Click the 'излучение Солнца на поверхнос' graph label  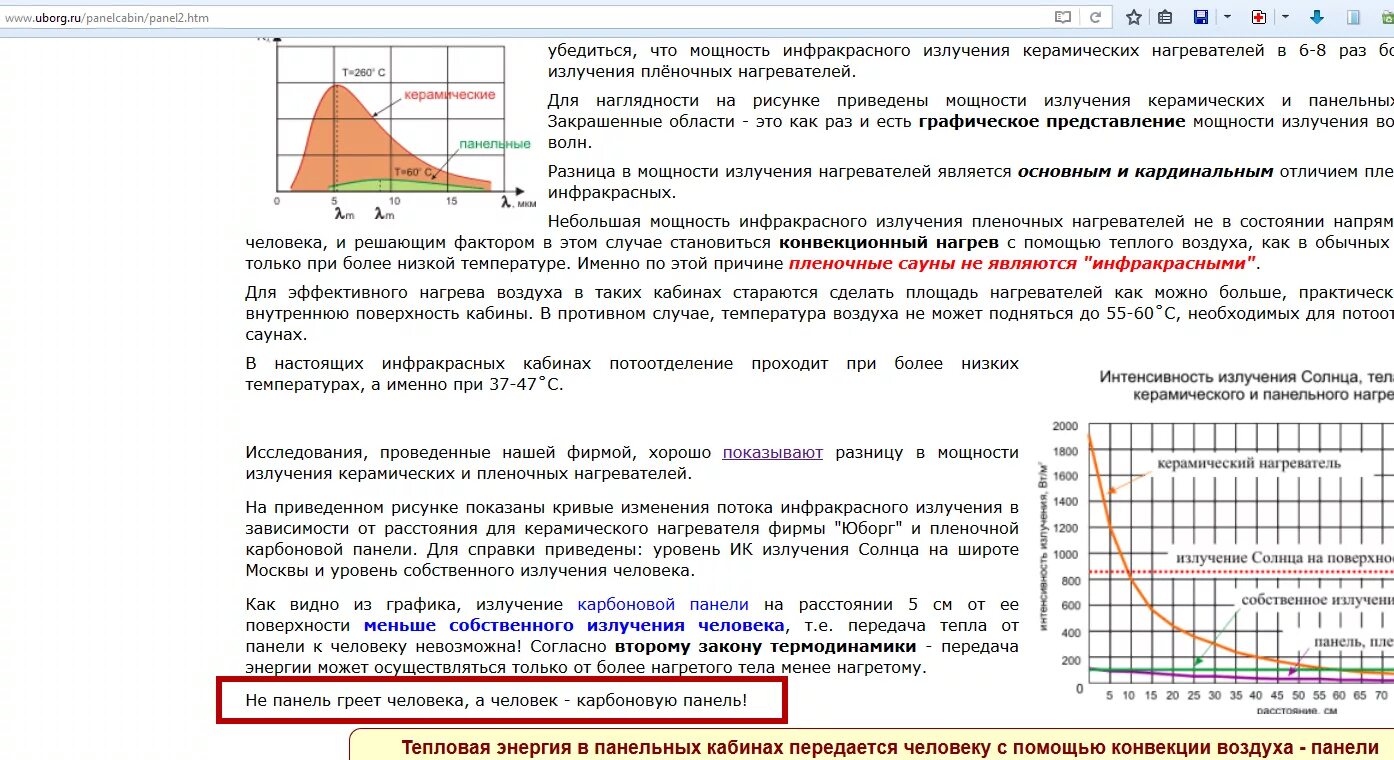tap(1284, 557)
